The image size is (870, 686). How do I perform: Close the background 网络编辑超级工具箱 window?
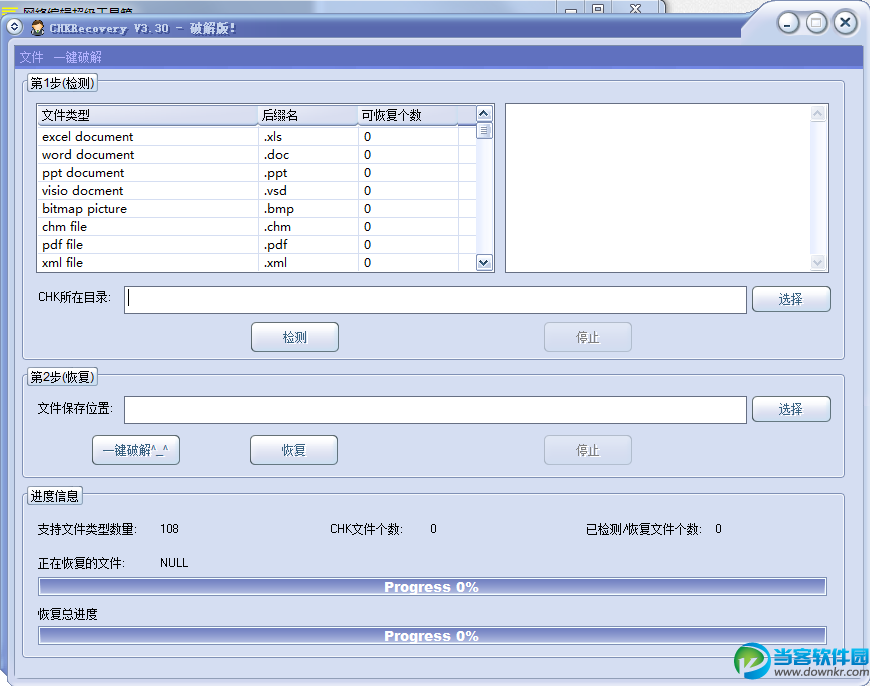click(x=636, y=8)
